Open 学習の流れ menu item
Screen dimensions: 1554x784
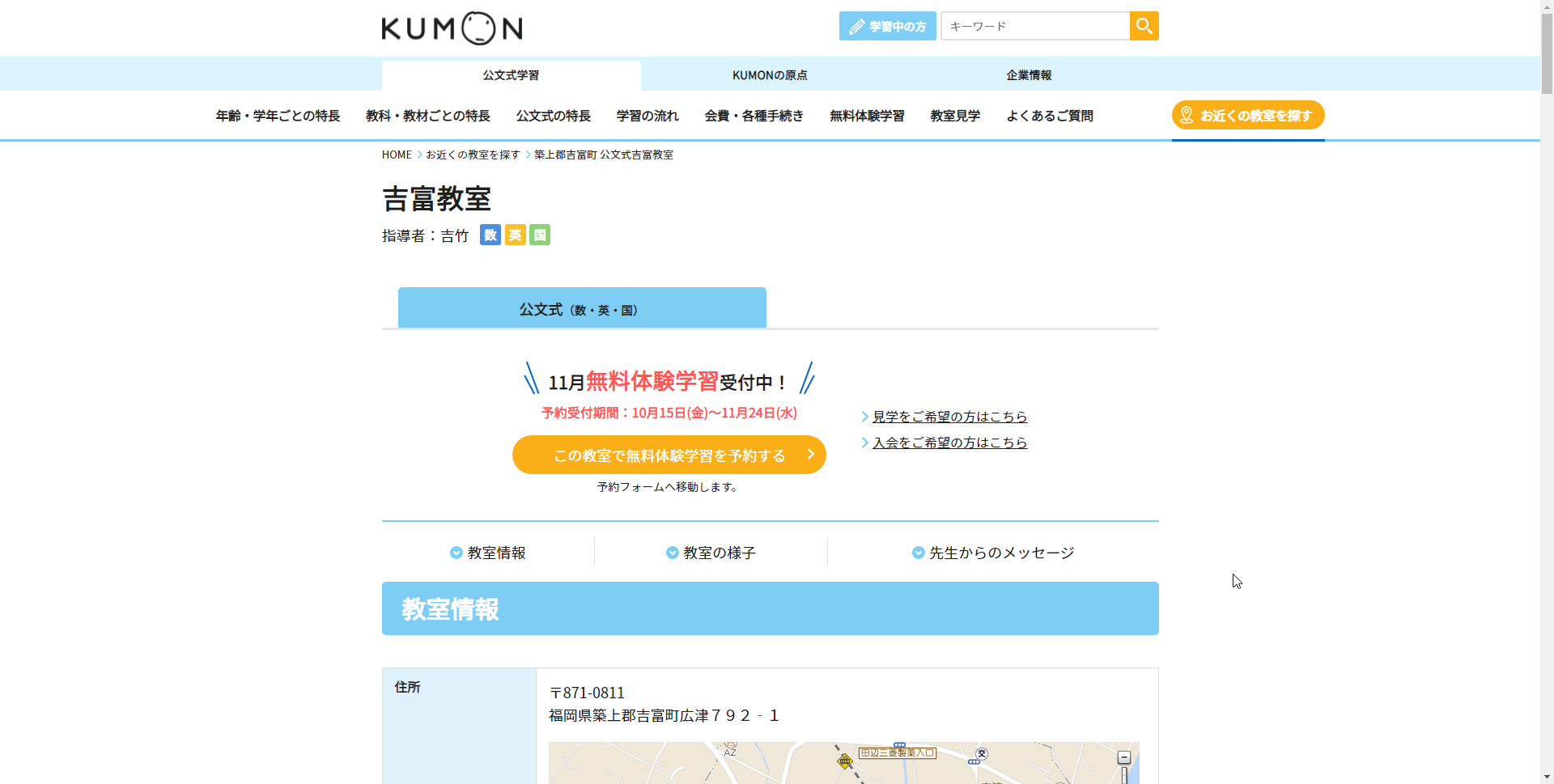tap(647, 116)
